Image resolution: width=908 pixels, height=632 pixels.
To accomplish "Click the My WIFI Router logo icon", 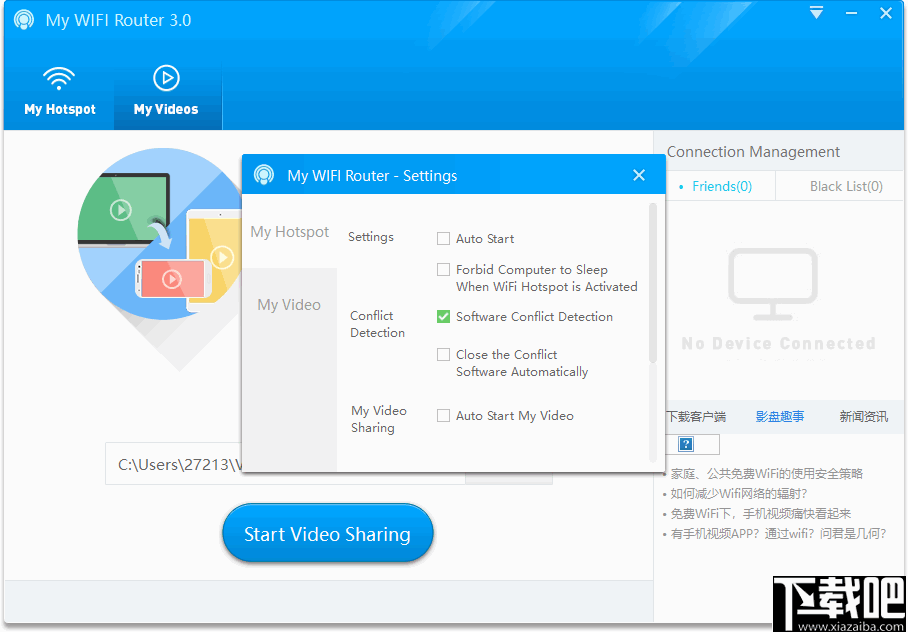I will (x=24, y=20).
